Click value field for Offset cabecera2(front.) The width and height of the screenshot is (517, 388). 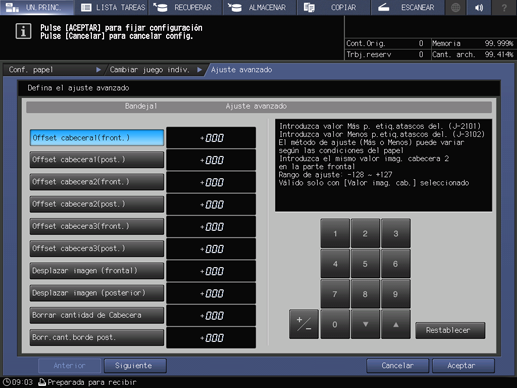point(211,182)
